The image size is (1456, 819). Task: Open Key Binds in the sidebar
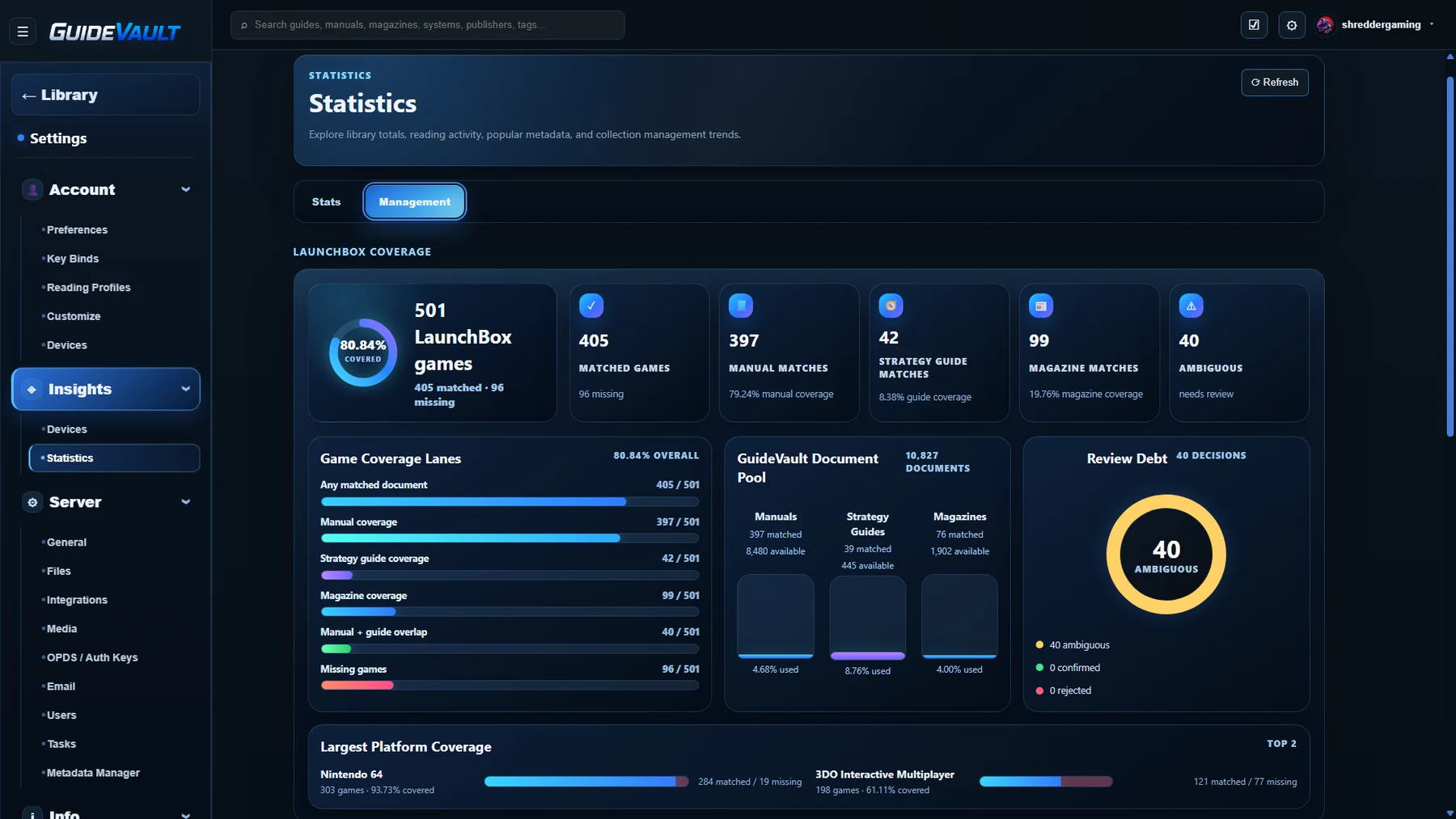[x=73, y=259]
